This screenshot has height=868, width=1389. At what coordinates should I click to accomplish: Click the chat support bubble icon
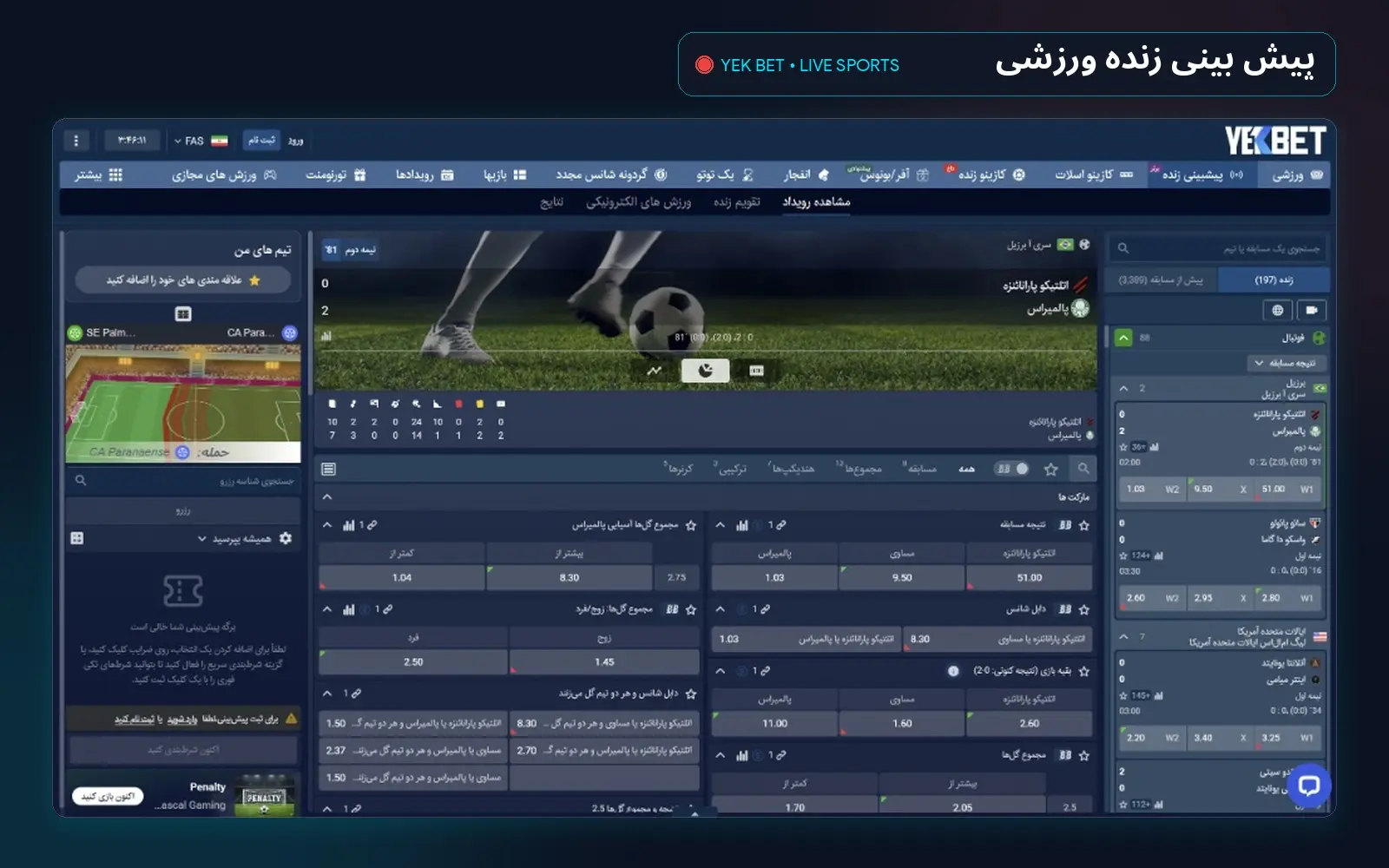1308,786
